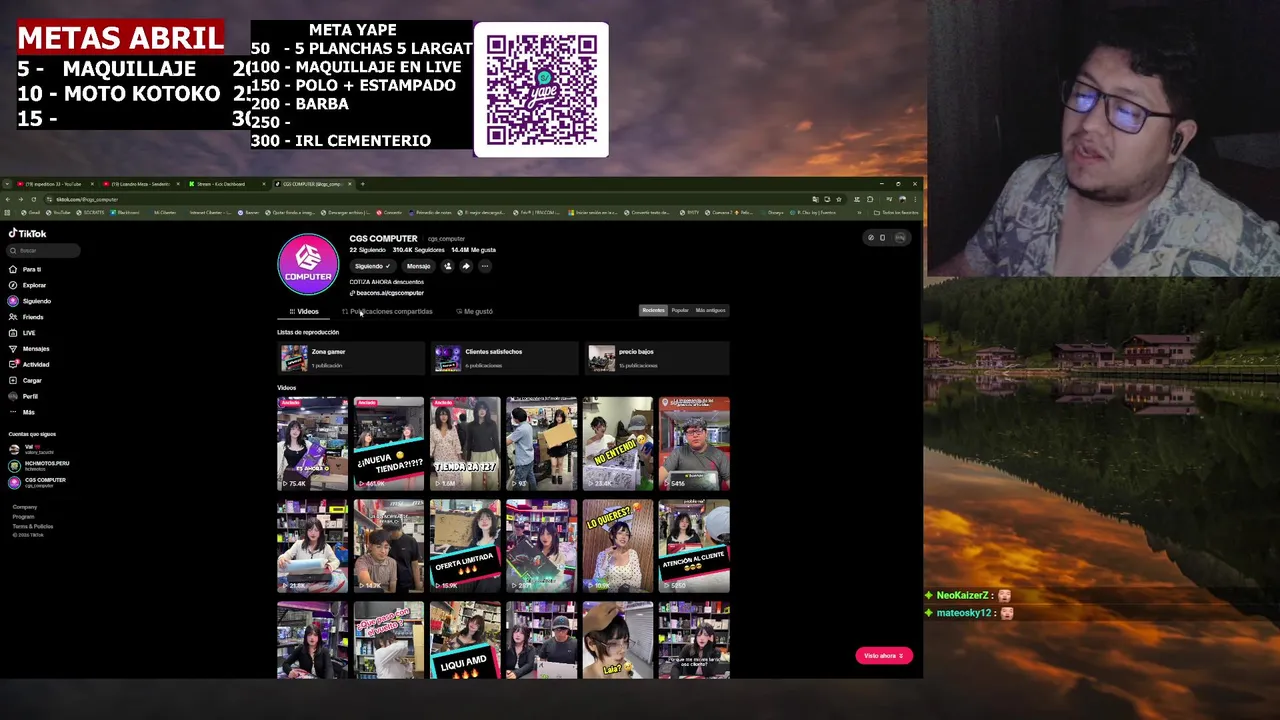
Task: Open followed account Val
Action: [x=32, y=449]
